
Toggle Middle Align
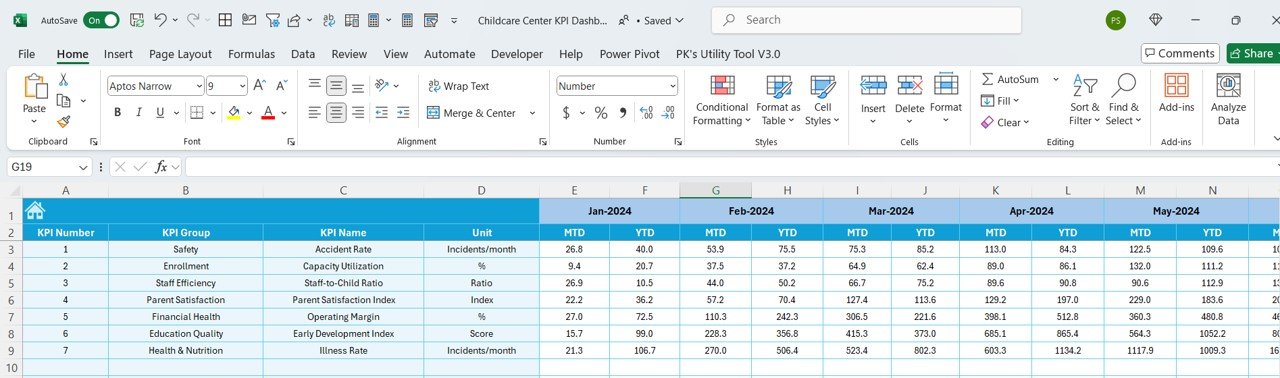pos(337,86)
